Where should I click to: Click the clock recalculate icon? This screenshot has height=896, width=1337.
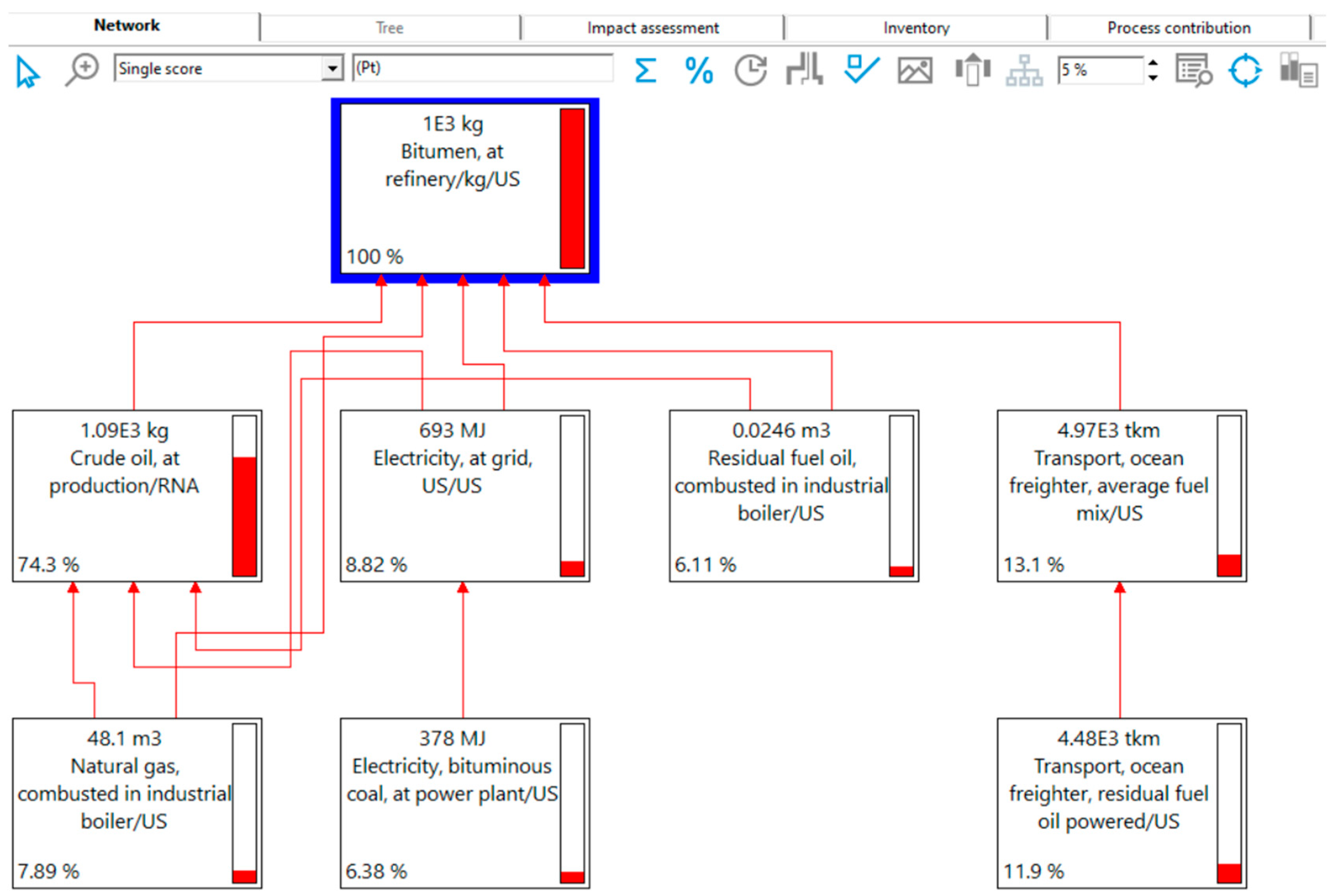click(x=750, y=71)
